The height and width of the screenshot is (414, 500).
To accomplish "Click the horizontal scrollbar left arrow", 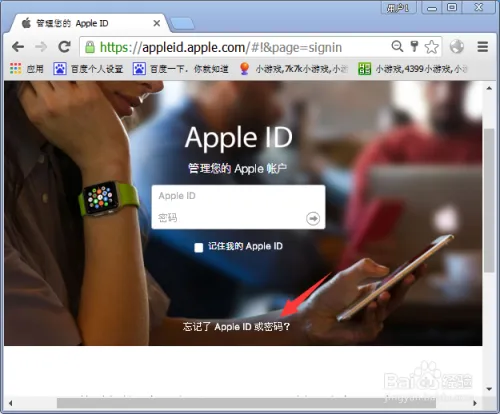I will click(11, 403).
